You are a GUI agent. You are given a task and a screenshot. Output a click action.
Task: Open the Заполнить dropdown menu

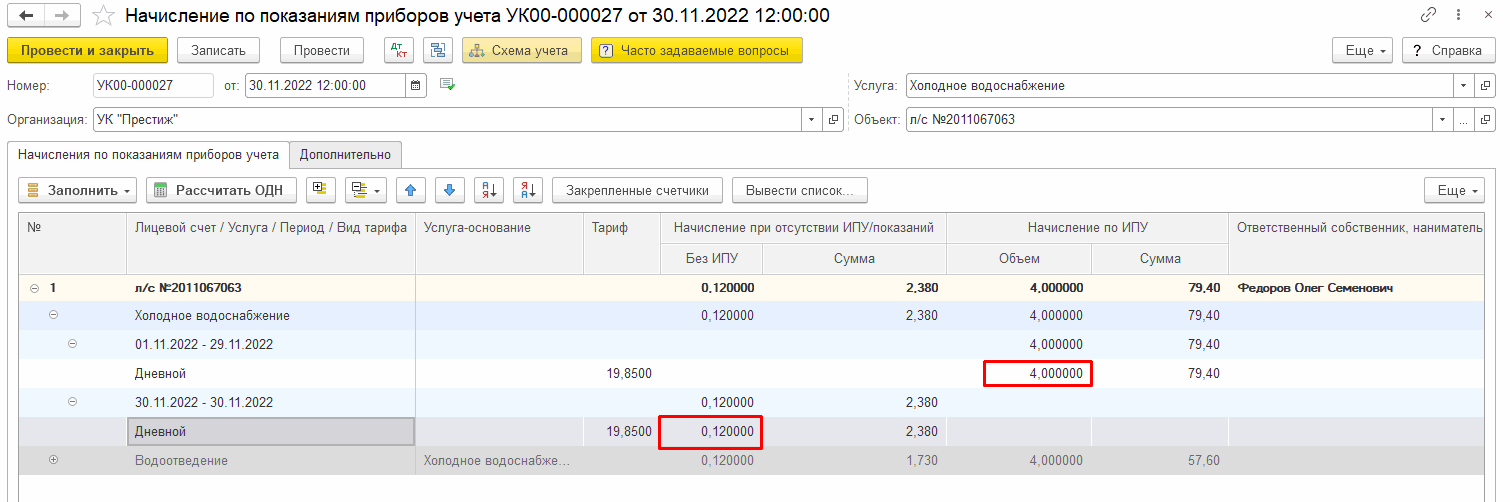[x=77, y=190]
